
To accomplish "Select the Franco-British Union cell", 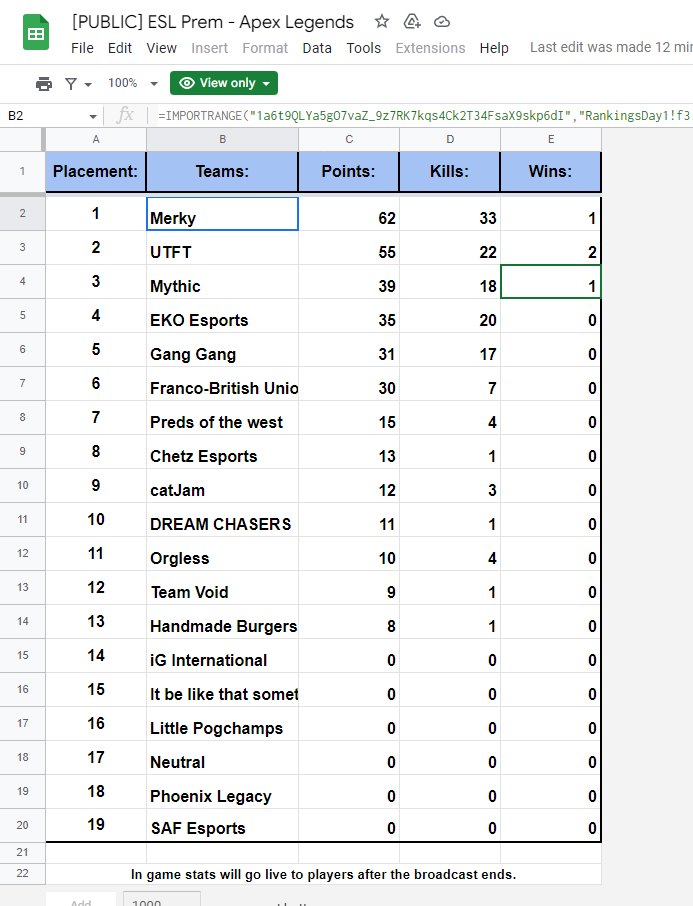I will coord(223,384).
